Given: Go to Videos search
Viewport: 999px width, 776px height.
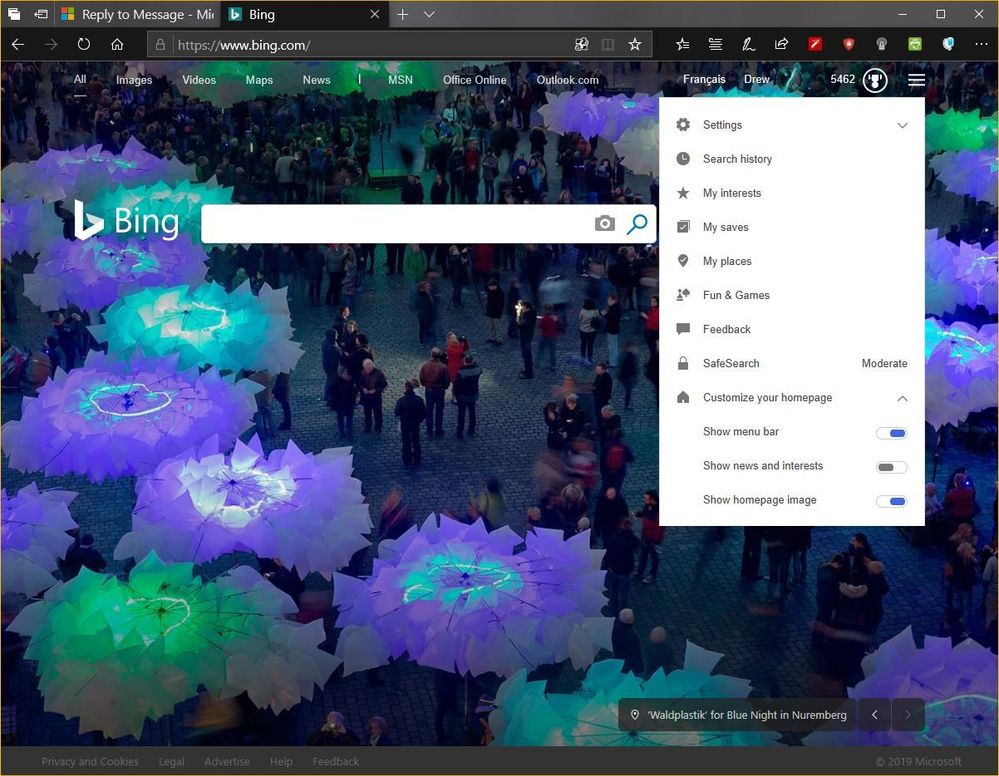Looking at the screenshot, I should click(x=199, y=80).
